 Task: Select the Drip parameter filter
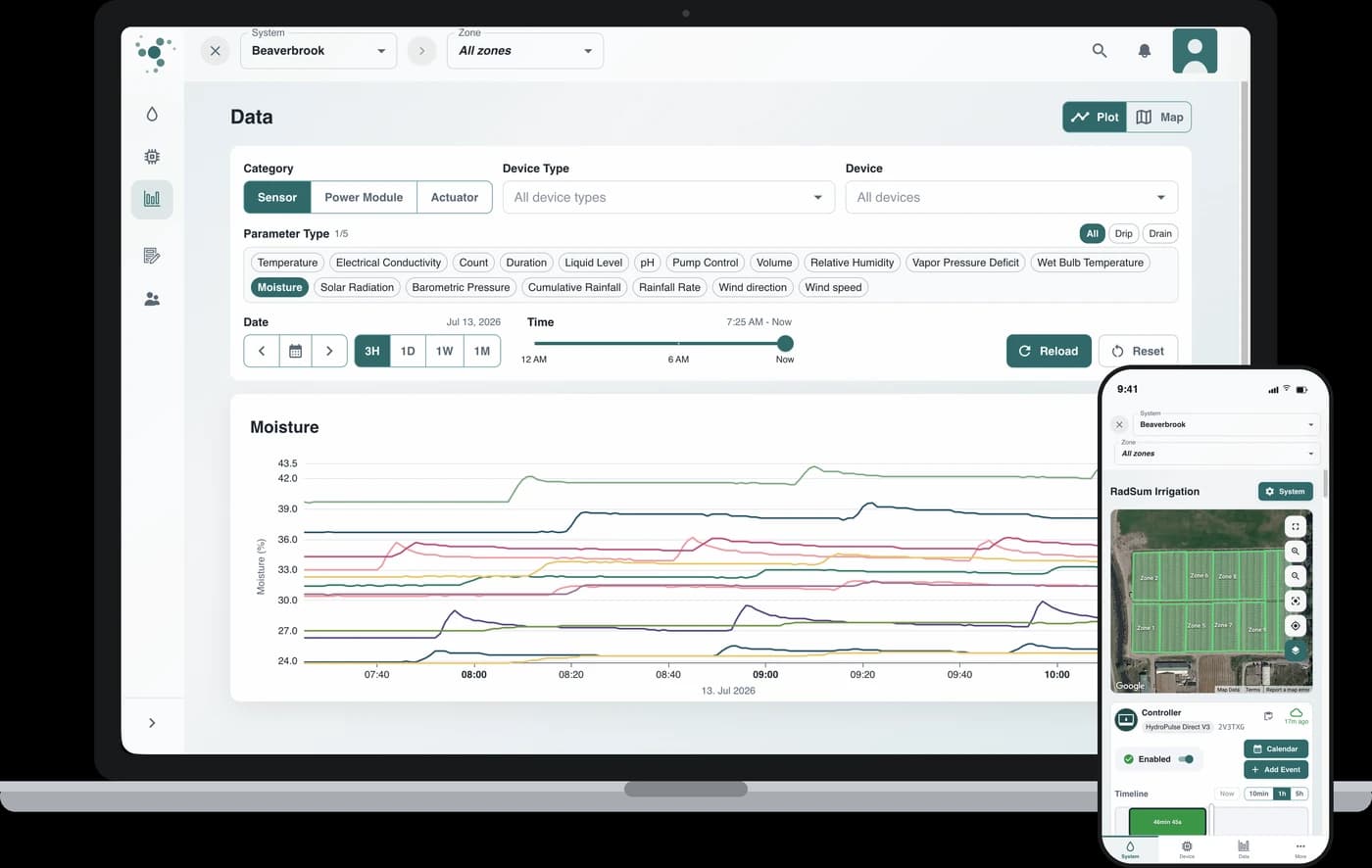(x=1123, y=233)
